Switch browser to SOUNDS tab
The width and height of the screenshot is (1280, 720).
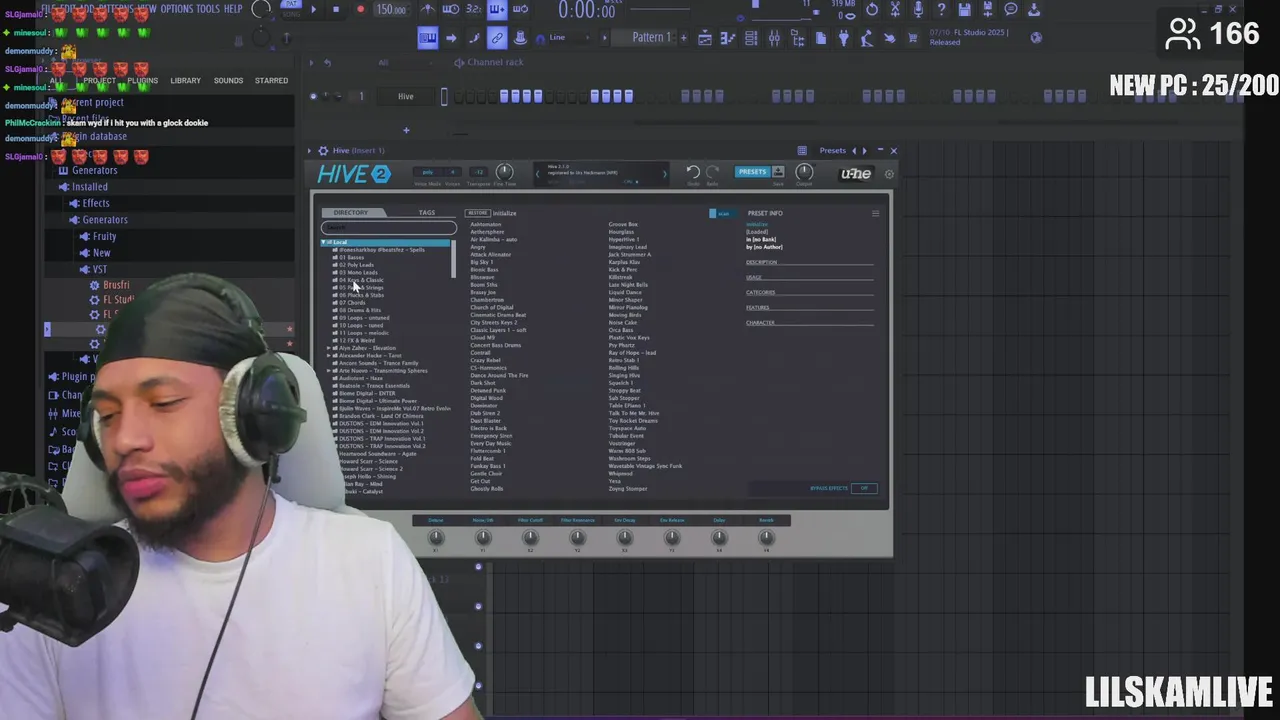pyautogui.click(x=228, y=80)
